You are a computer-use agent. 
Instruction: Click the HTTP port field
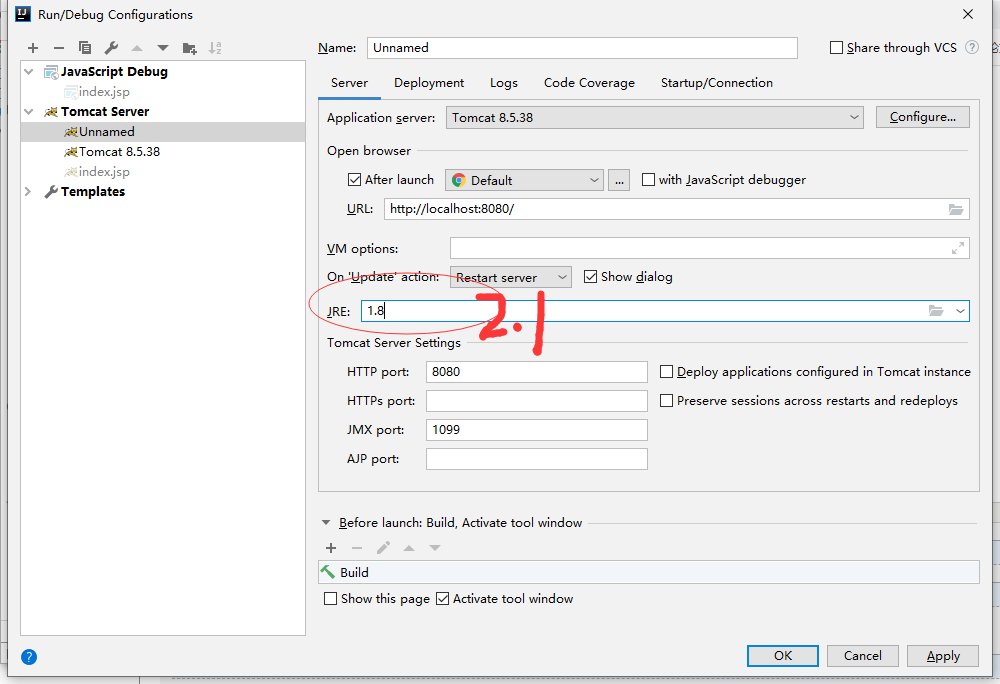coord(536,372)
